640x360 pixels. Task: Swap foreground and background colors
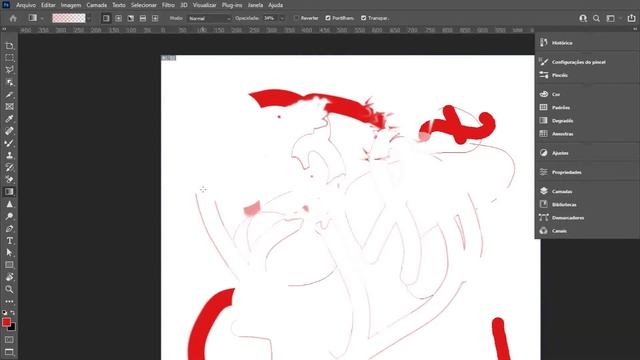coord(13,313)
